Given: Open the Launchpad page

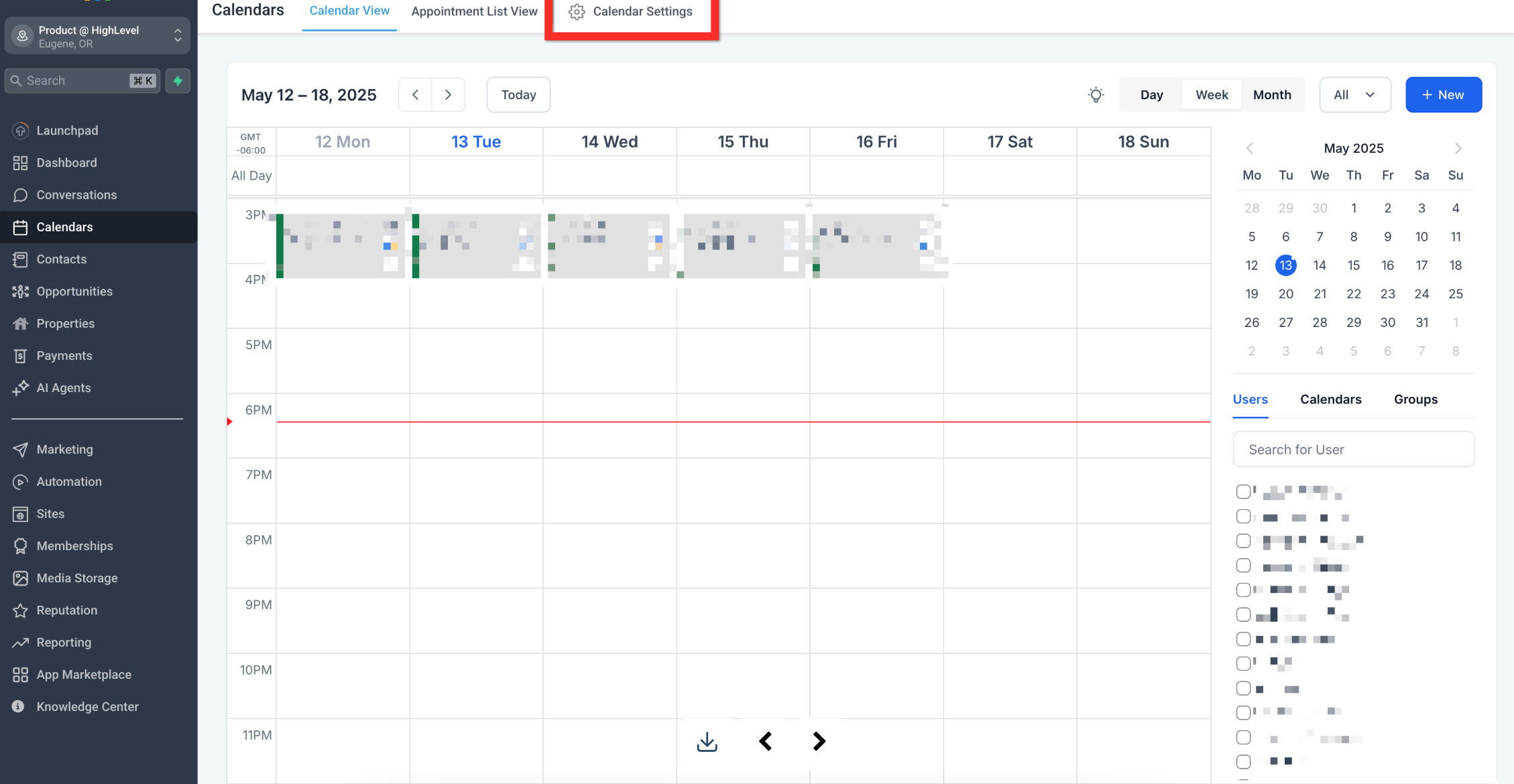Looking at the screenshot, I should (x=66, y=131).
